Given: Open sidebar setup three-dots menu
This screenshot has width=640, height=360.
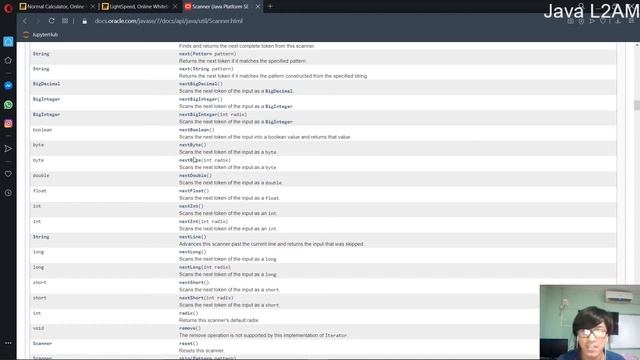Looking at the screenshot, I should [8, 343].
